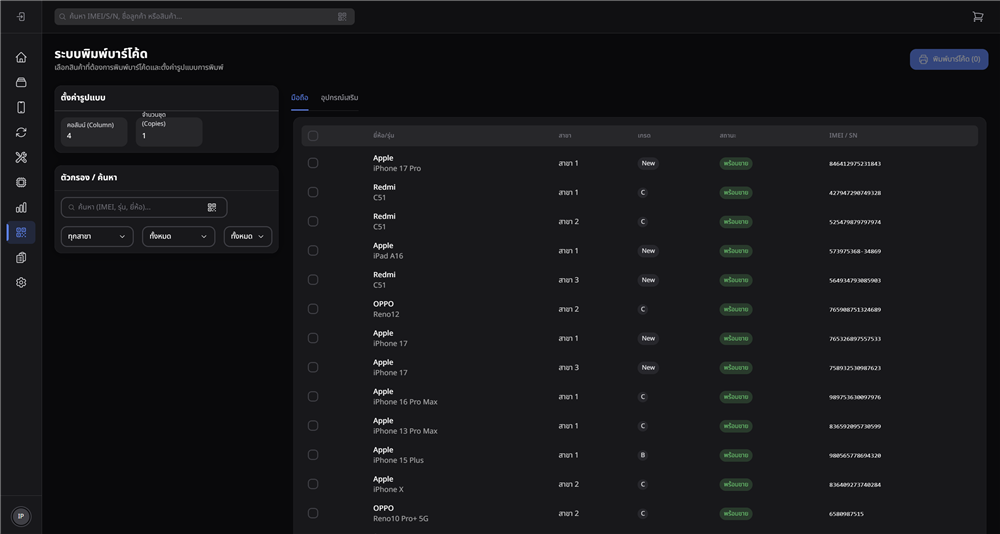The width and height of the screenshot is (1000, 534).
Task: Click IMEI 989753630097976
Action: [x=855, y=397]
